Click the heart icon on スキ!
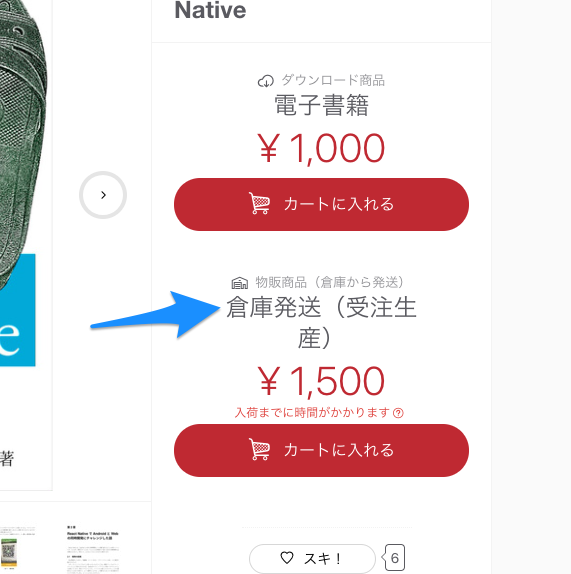This screenshot has height=574, width=571. click(x=287, y=558)
